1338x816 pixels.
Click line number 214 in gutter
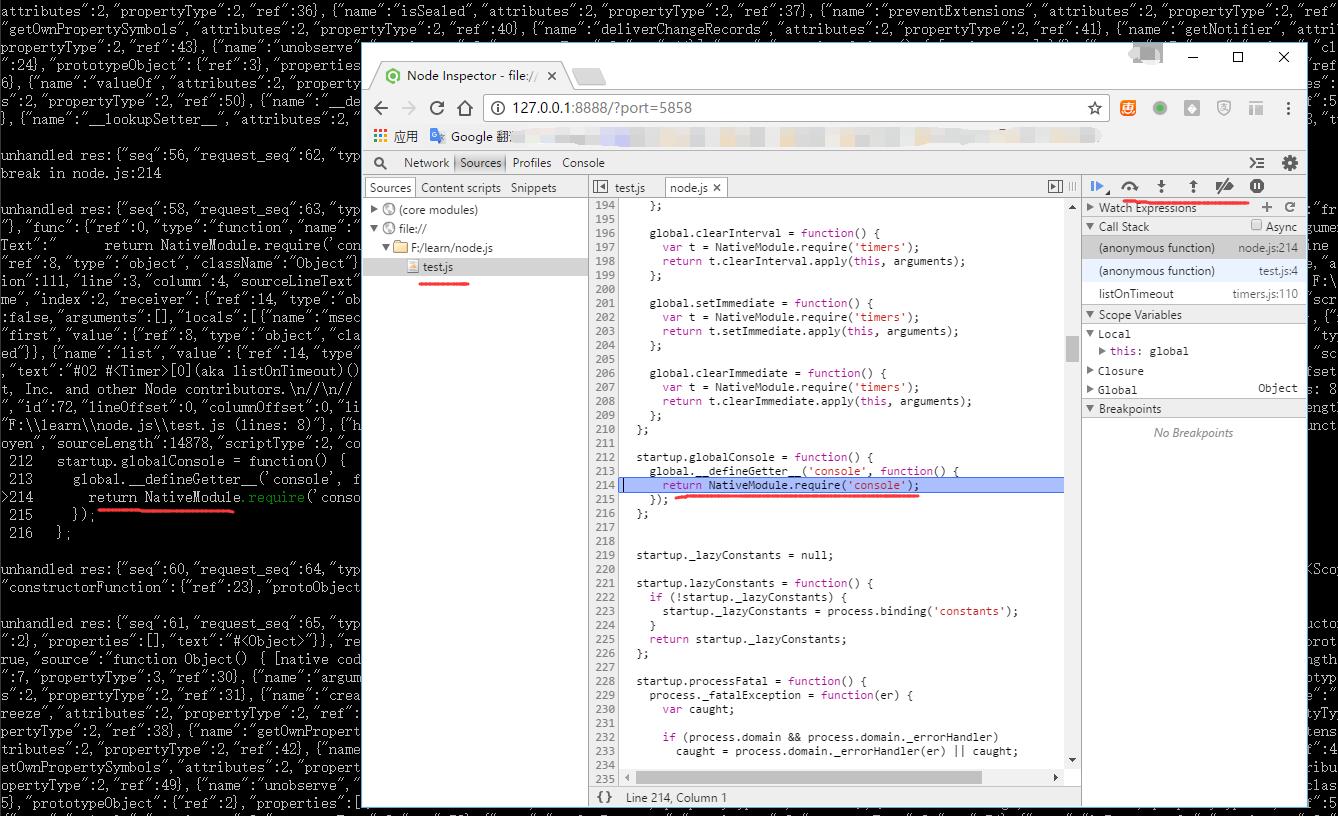coord(604,485)
